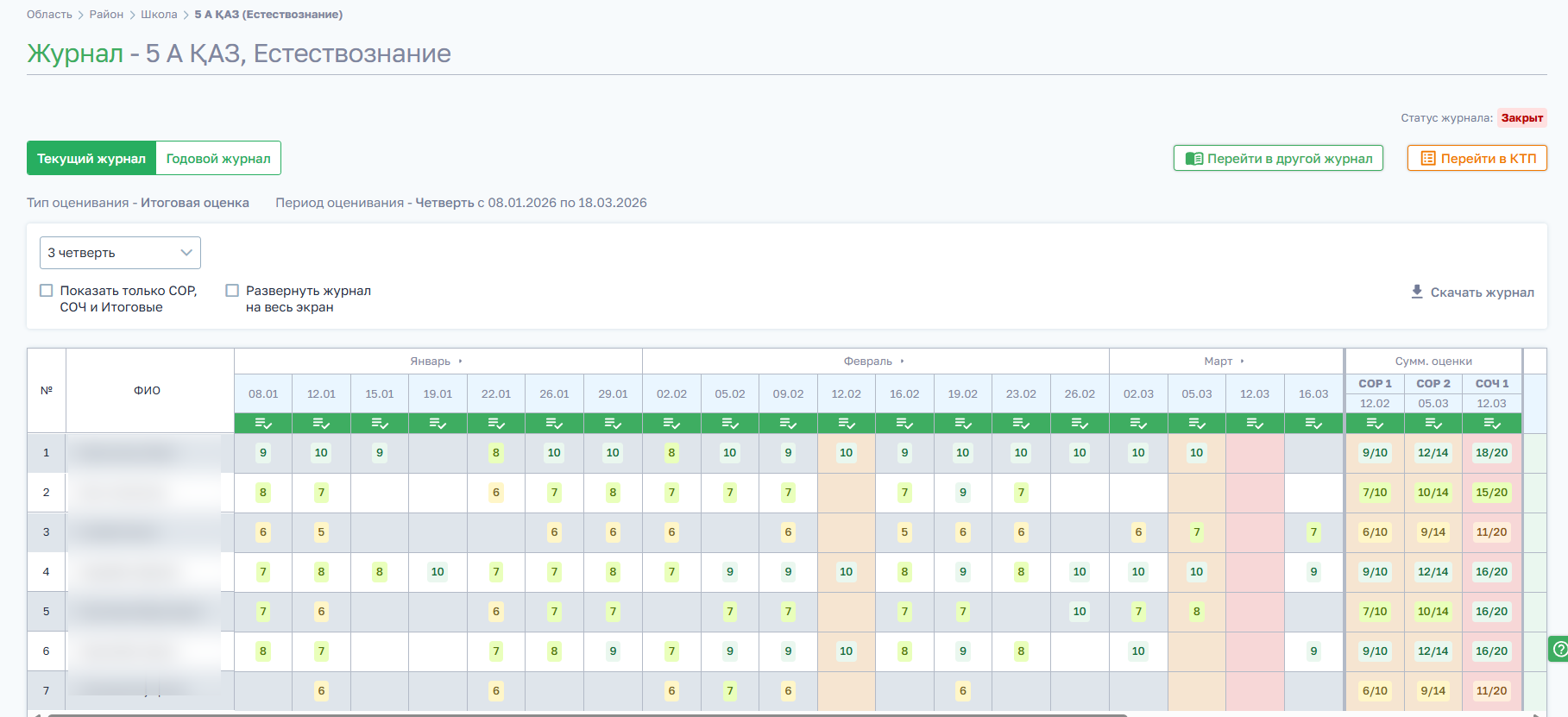Click the checklist icon under the СОЧ 1 column

[x=1492, y=423]
